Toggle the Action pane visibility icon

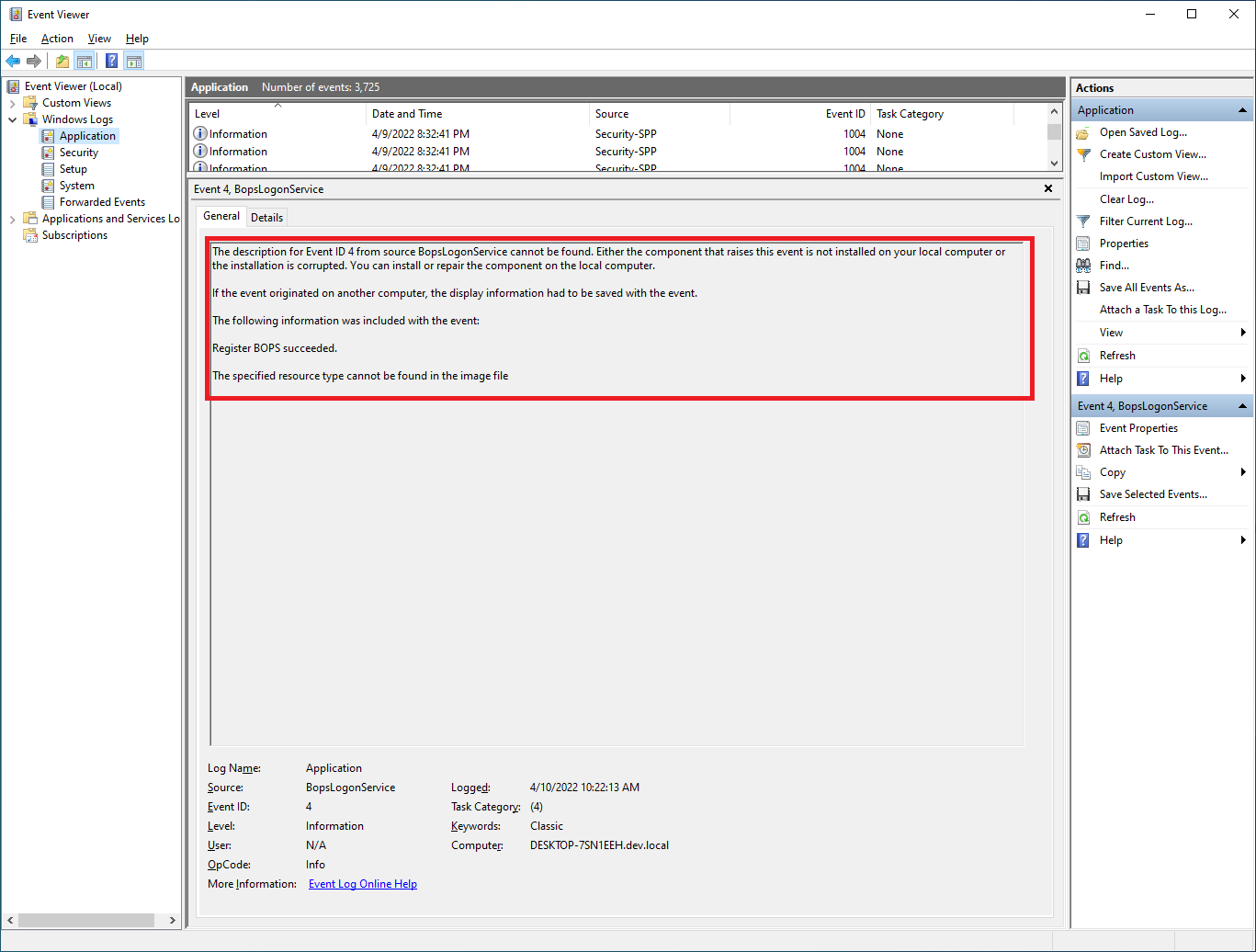(x=134, y=61)
